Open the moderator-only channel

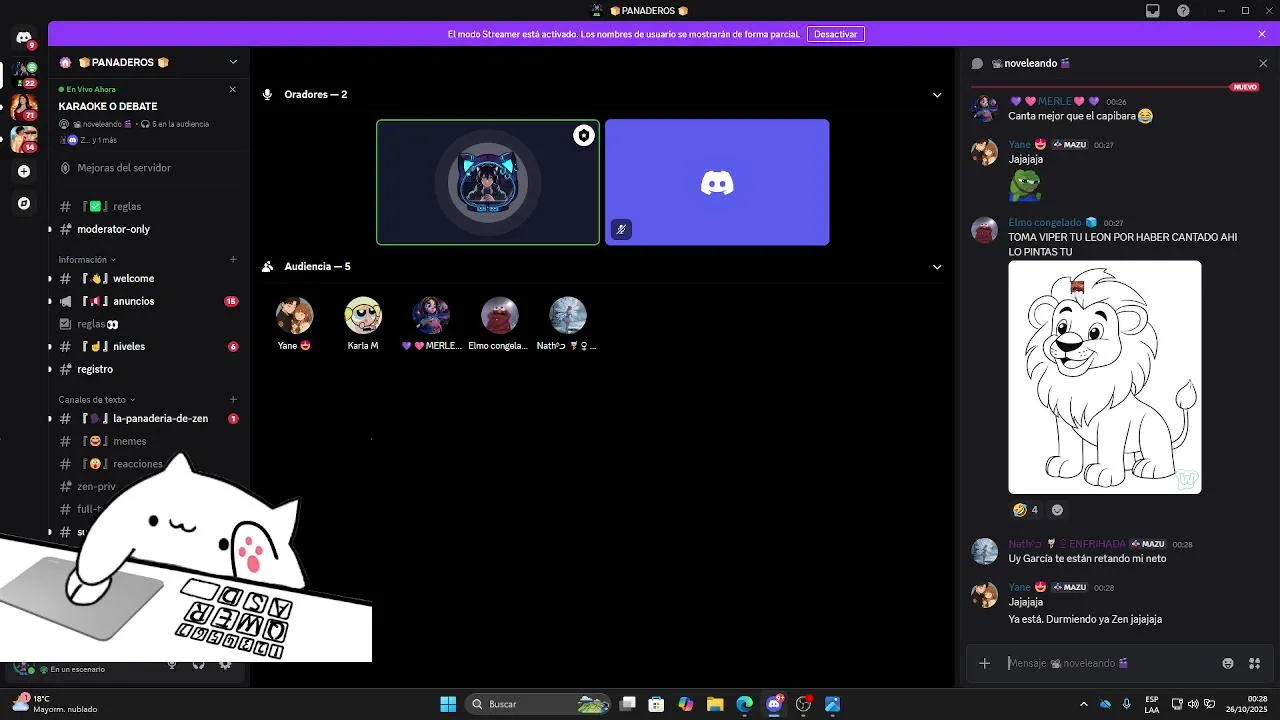point(113,229)
